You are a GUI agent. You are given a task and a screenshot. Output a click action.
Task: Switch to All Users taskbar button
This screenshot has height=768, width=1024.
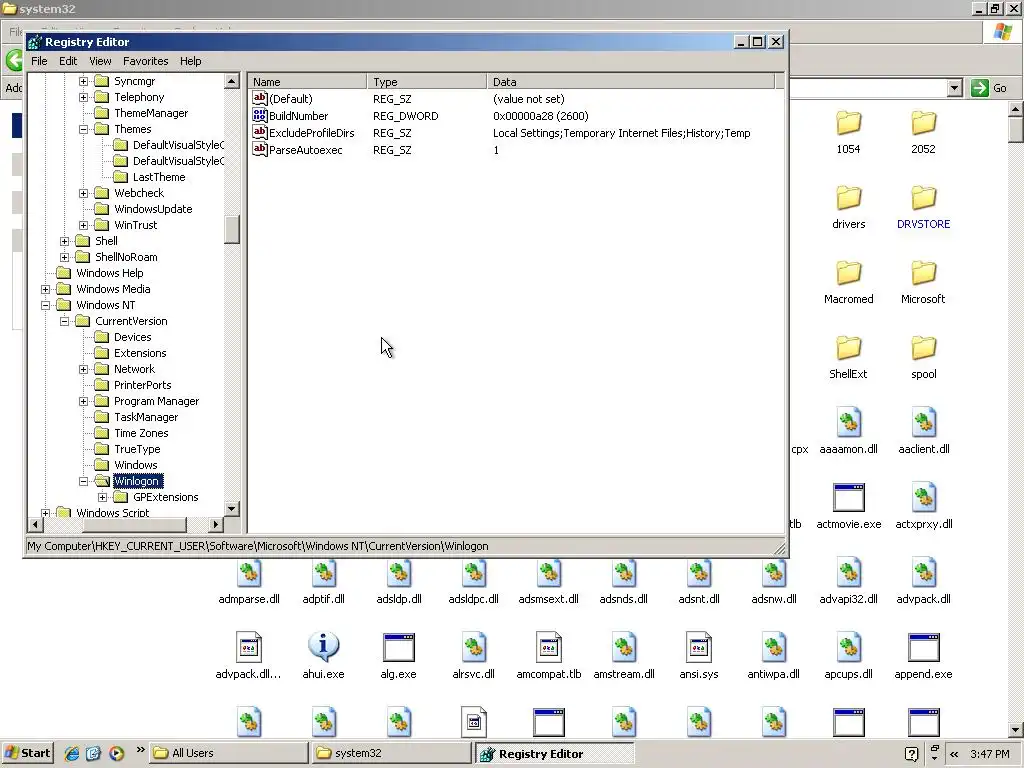229,753
